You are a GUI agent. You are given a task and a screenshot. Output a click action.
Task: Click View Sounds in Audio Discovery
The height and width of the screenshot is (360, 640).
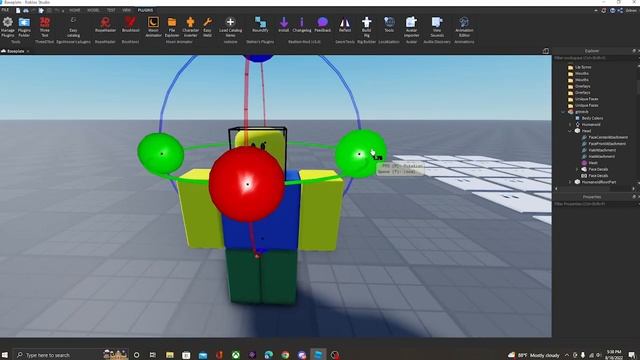tap(437, 27)
